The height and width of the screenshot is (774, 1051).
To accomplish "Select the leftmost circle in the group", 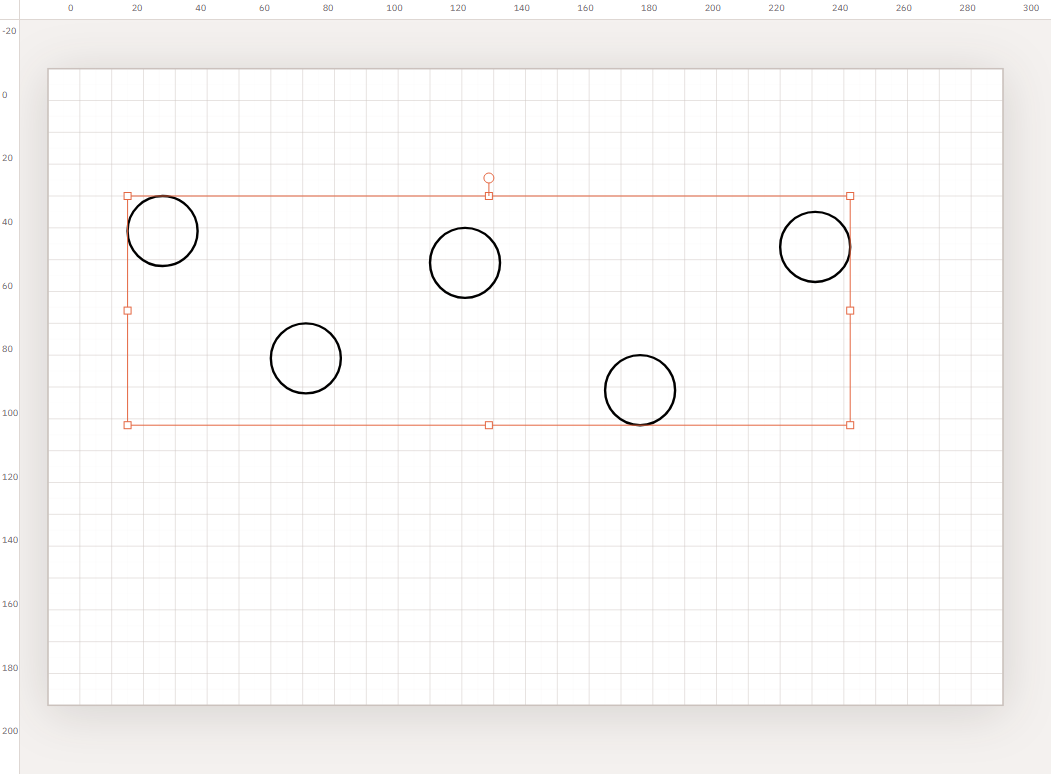I will (x=162, y=231).
